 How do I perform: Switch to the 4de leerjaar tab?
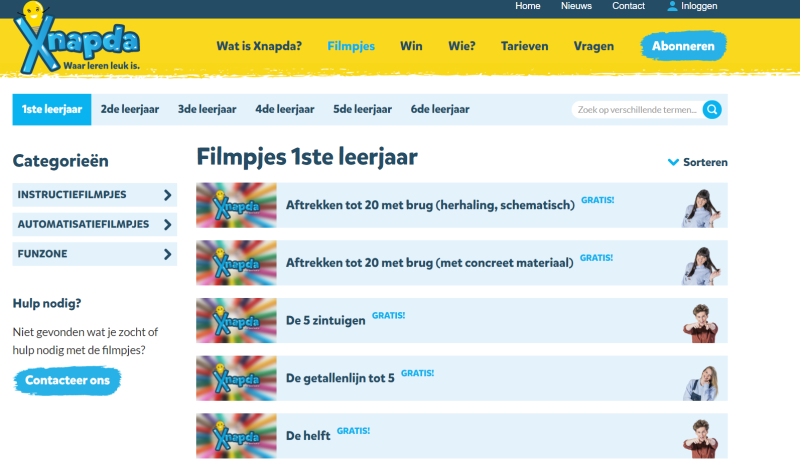pos(285,109)
